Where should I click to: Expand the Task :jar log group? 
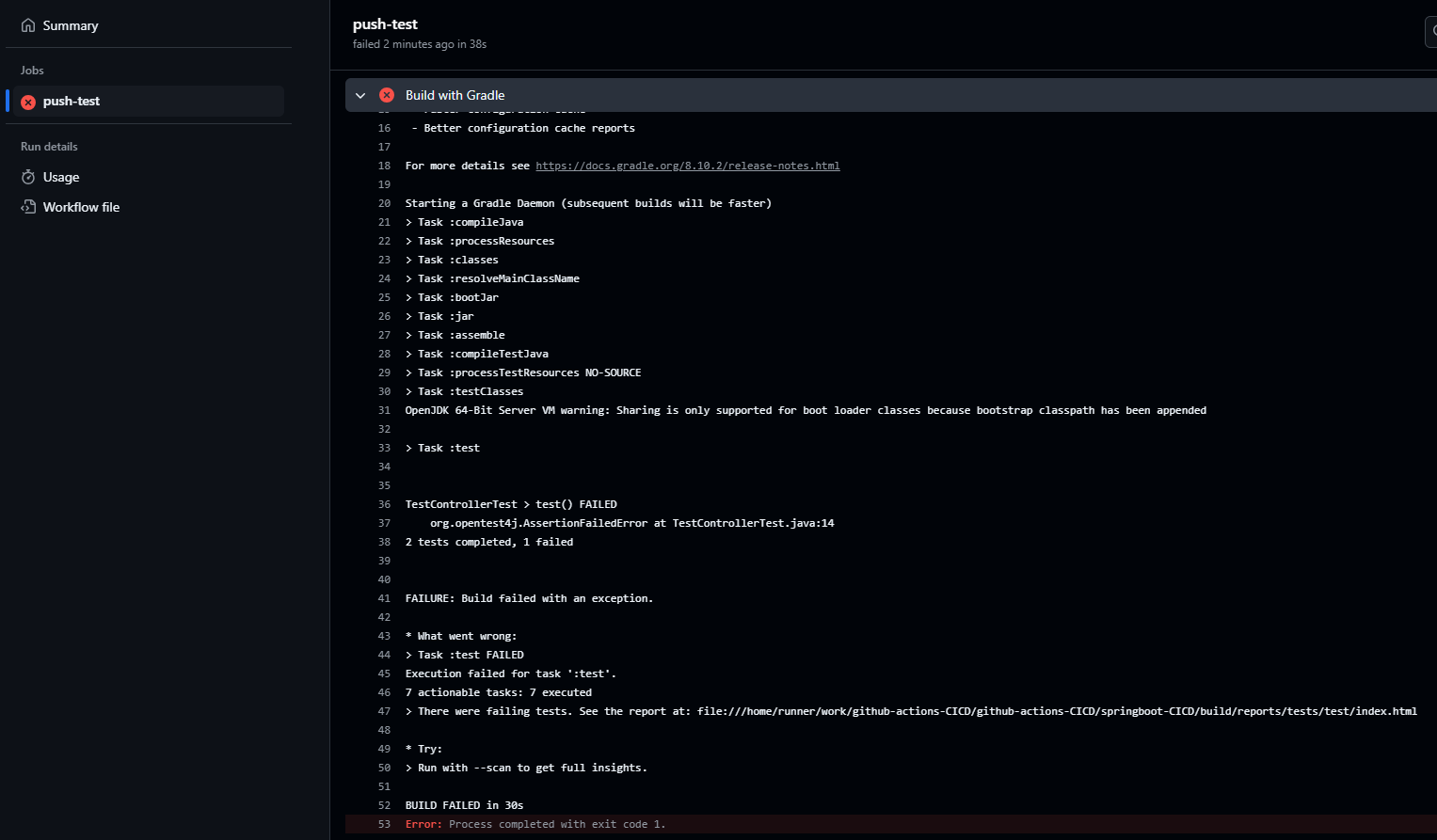coord(408,316)
